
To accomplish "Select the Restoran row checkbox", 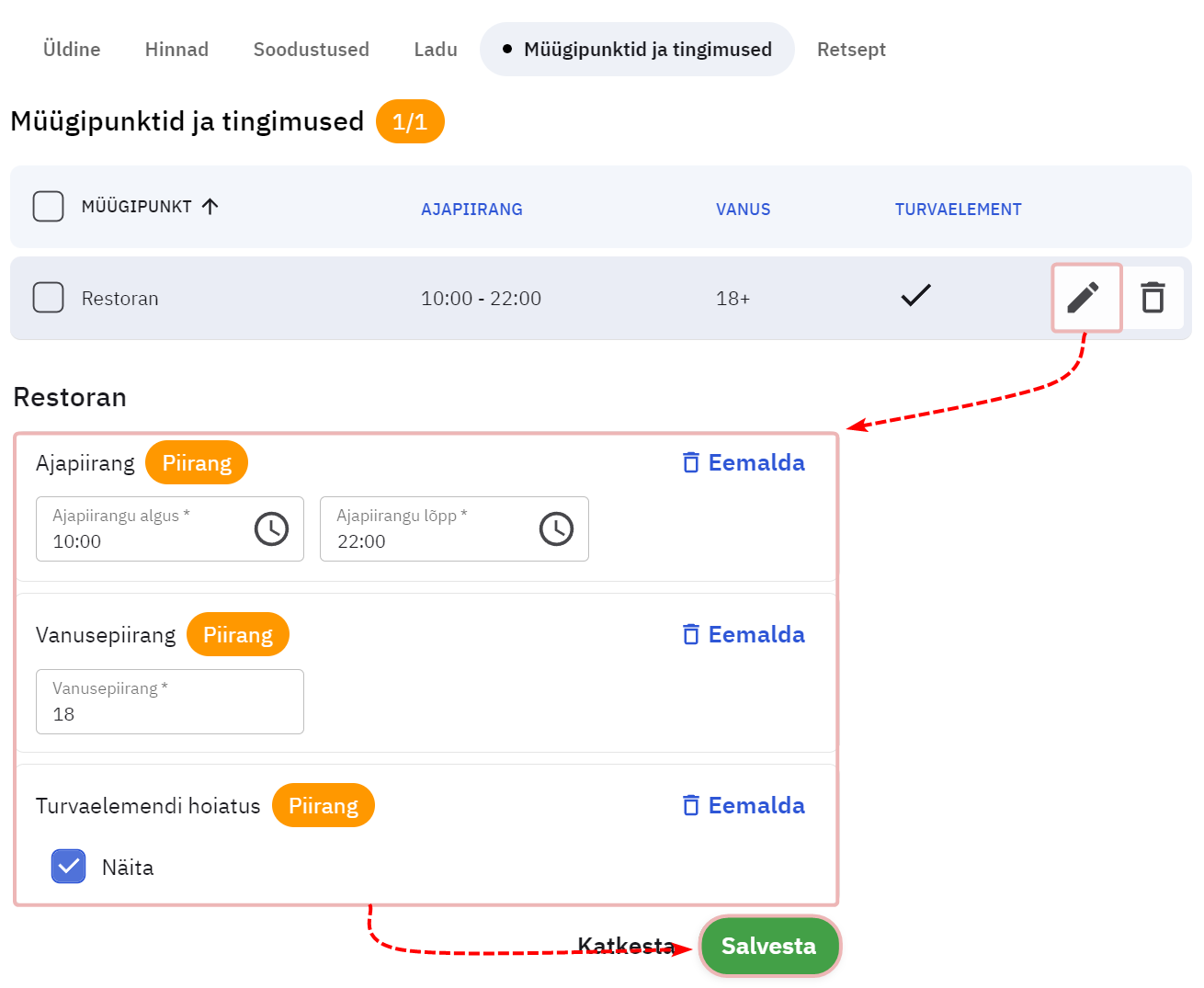I will [48, 298].
